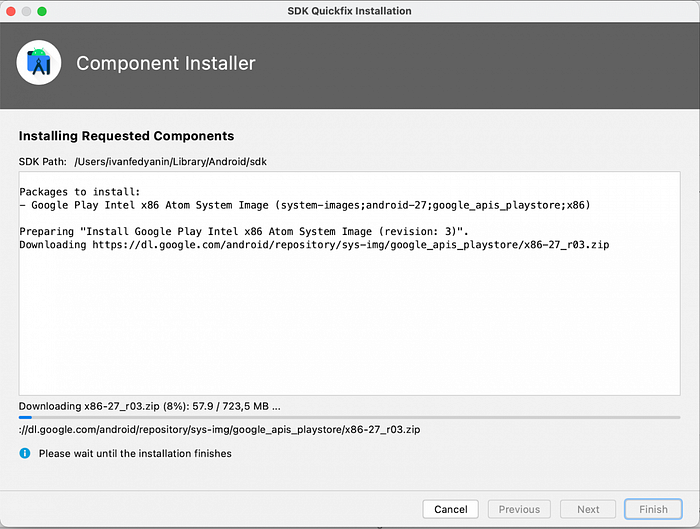700x529 pixels.
Task: Click the Android Studio logo icon
Action: pyautogui.click(x=39, y=62)
